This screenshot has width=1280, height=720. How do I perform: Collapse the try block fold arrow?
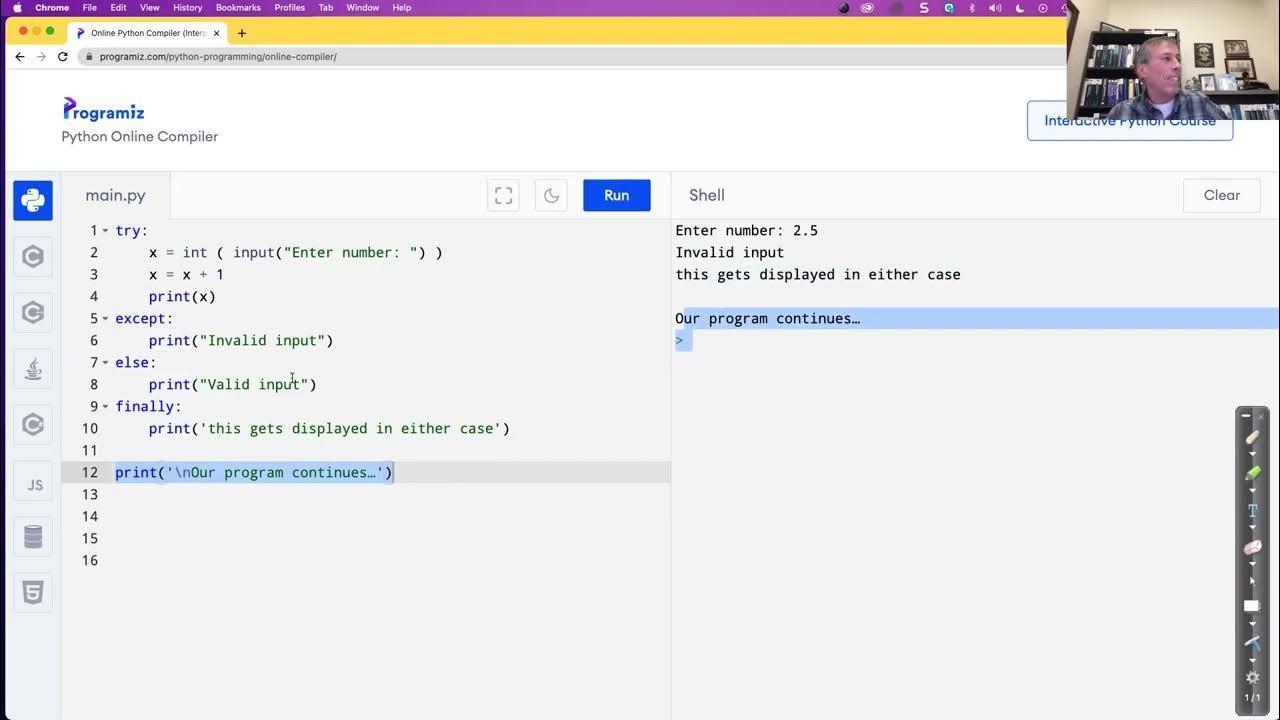point(105,231)
